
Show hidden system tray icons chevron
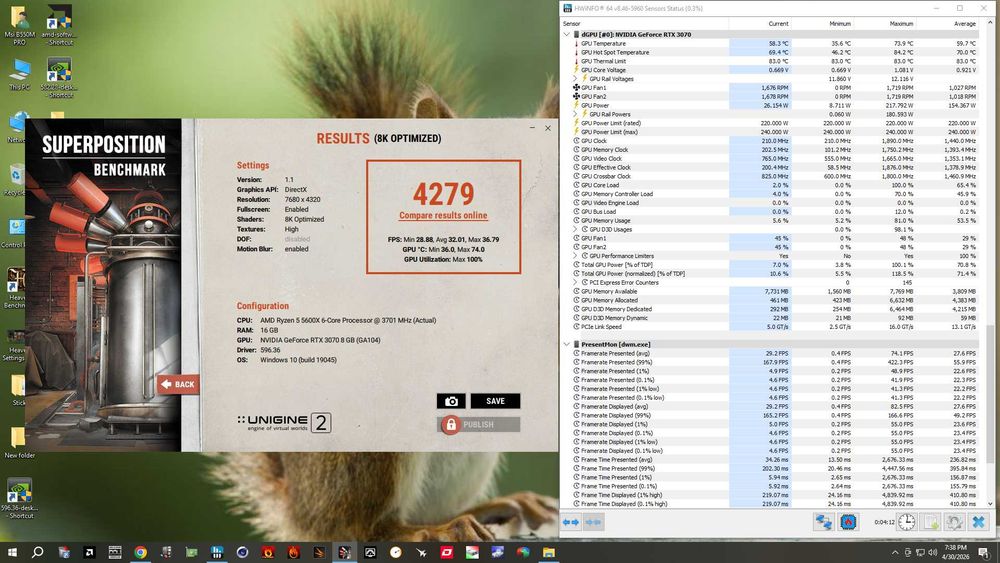pyautogui.click(x=895, y=552)
